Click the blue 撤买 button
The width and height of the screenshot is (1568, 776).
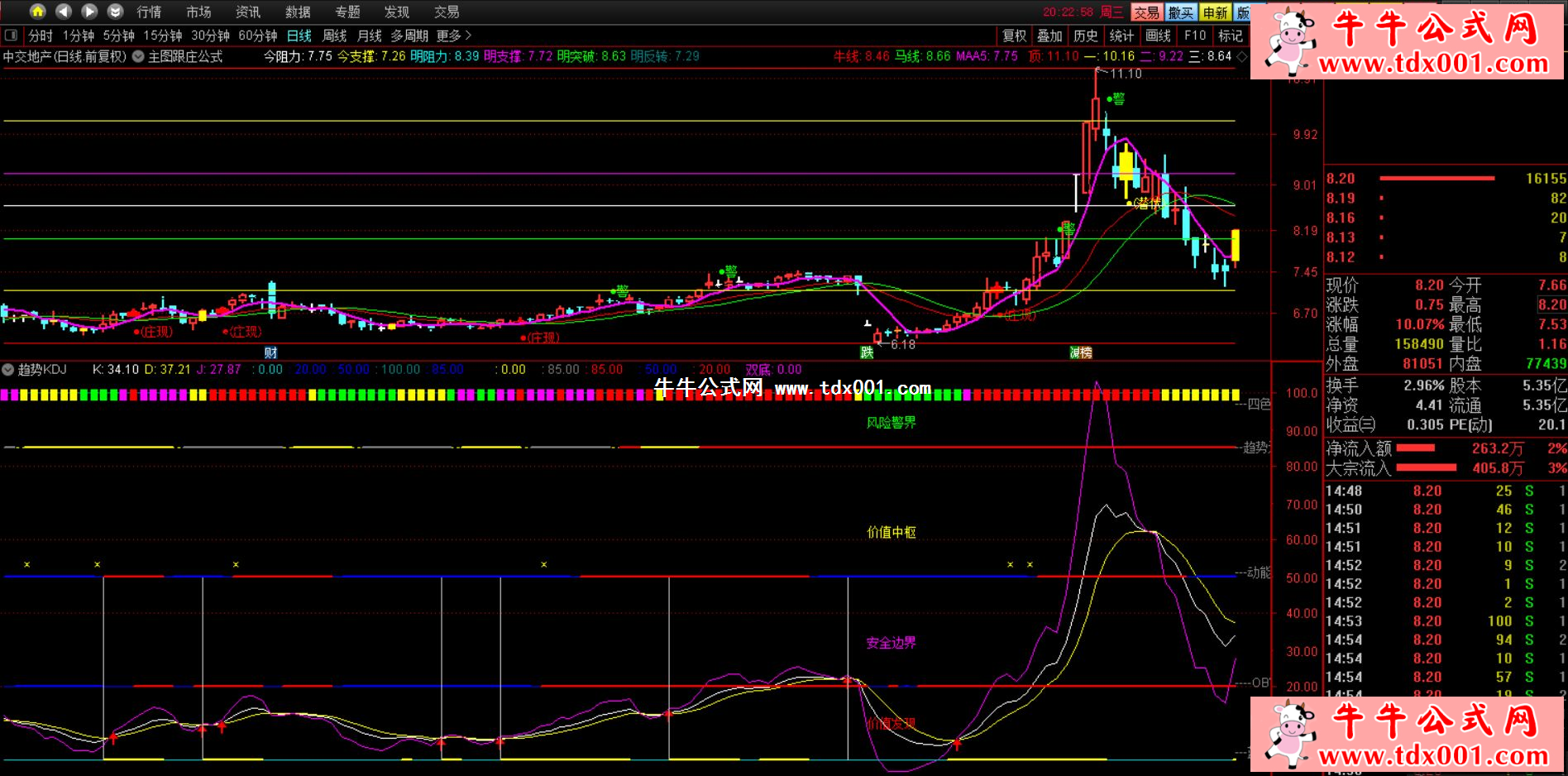click(x=1181, y=12)
